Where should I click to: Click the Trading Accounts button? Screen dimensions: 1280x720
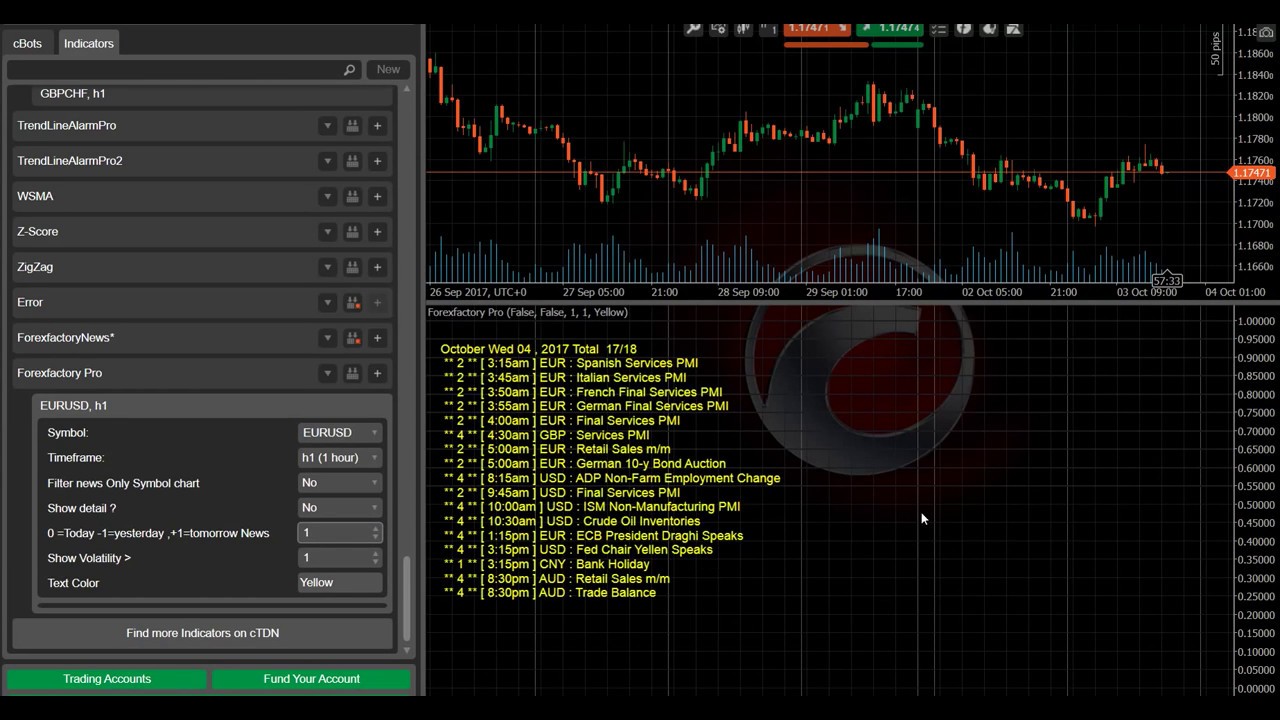click(x=107, y=679)
